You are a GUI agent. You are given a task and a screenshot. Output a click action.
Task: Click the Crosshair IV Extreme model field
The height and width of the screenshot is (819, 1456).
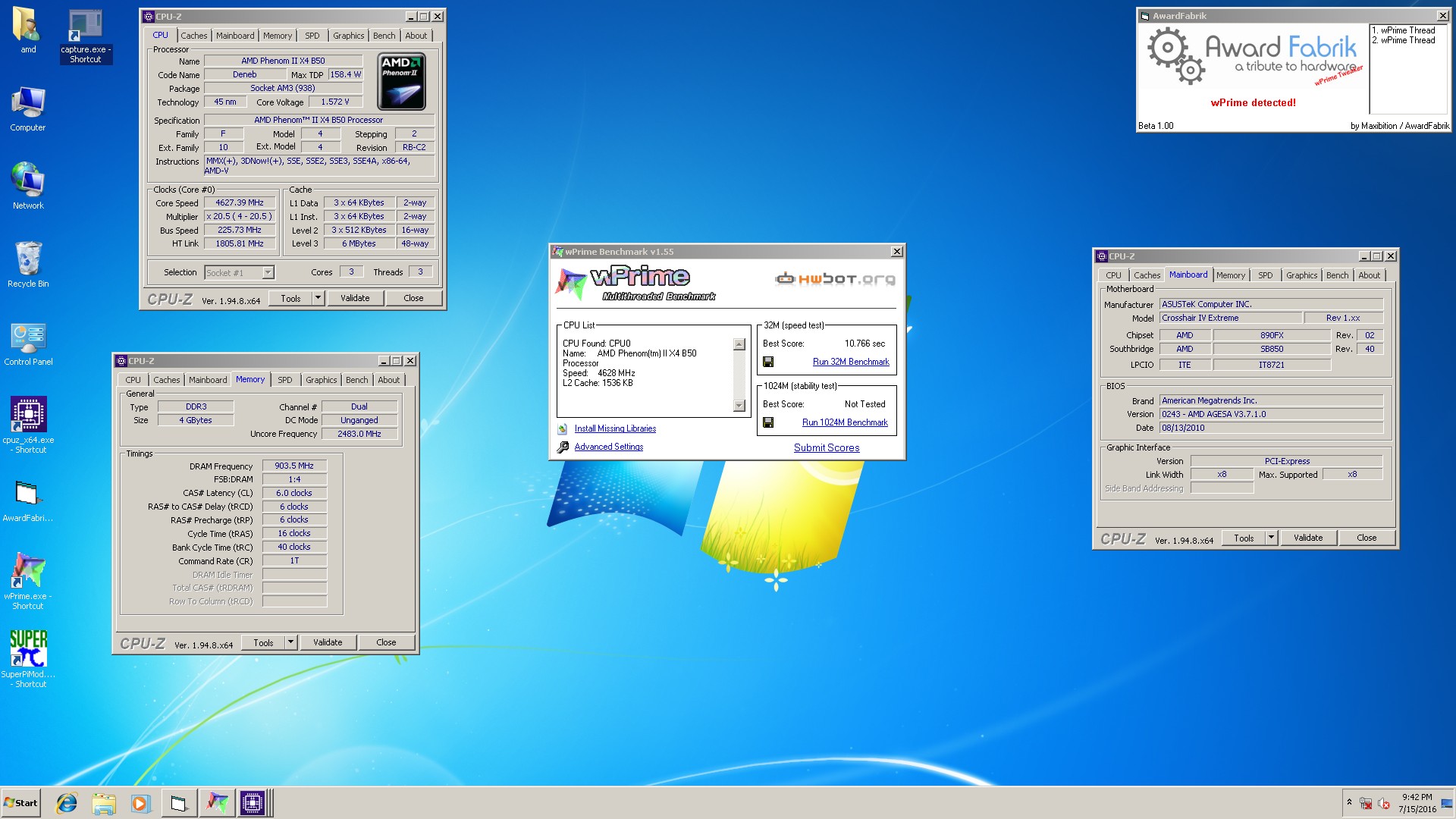click(x=1231, y=318)
